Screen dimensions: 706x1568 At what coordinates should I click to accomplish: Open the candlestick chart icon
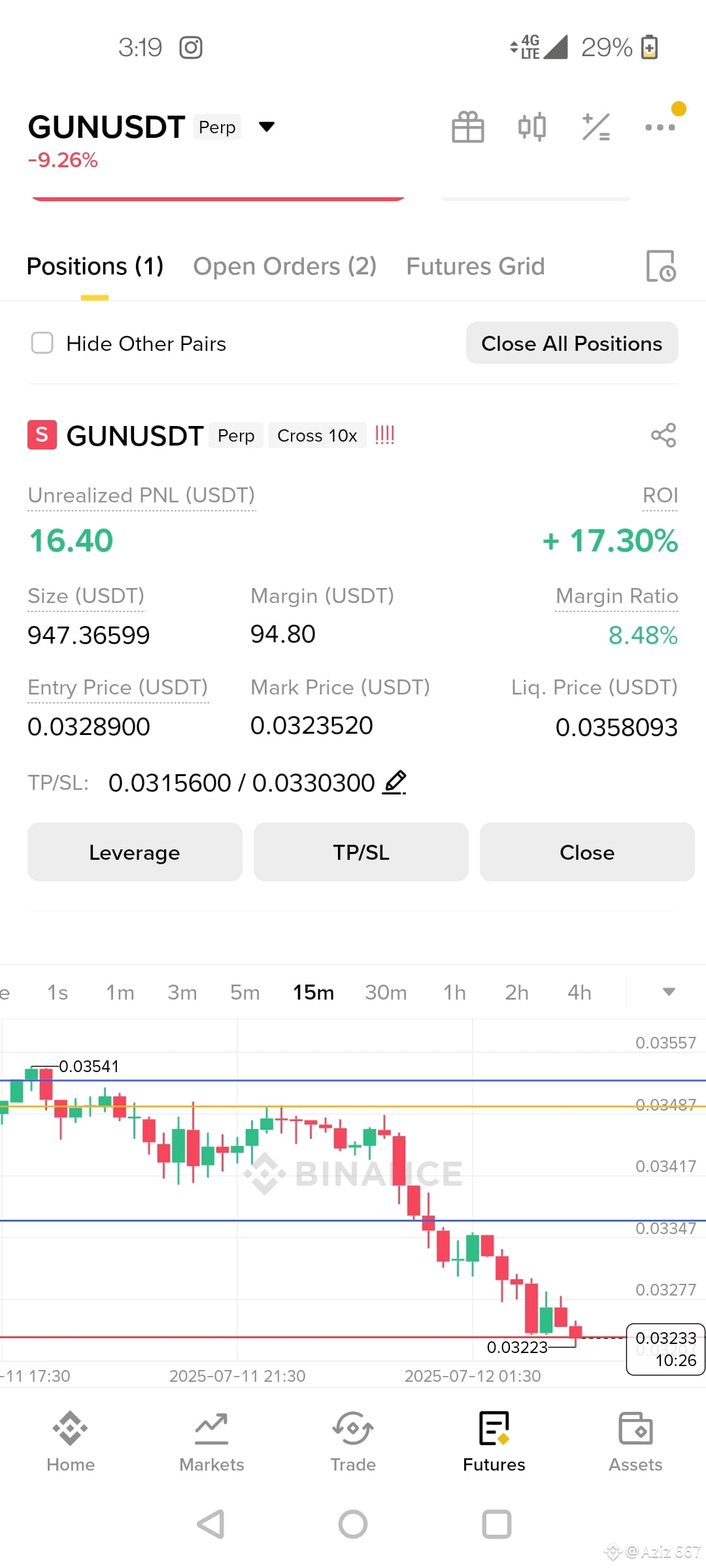532,127
